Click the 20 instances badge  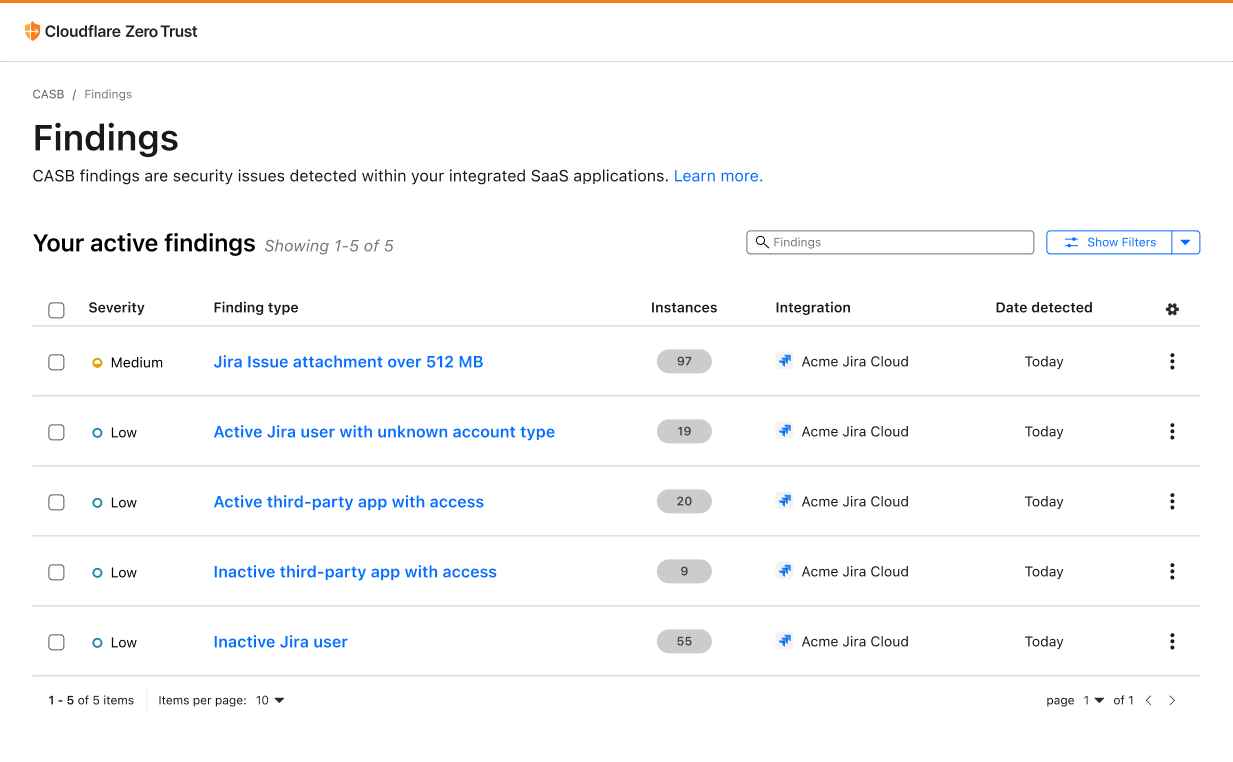click(x=684, y=501)
